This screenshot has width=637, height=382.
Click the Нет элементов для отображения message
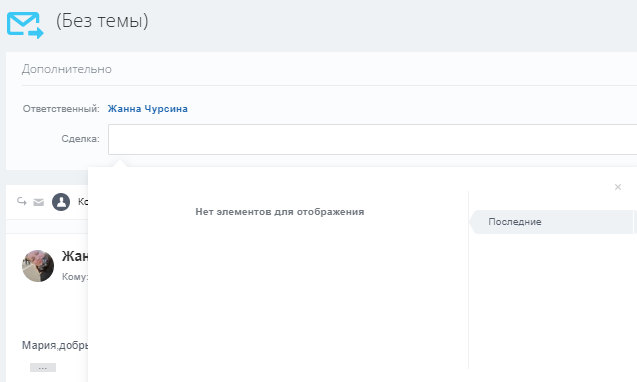click(280, 212)
